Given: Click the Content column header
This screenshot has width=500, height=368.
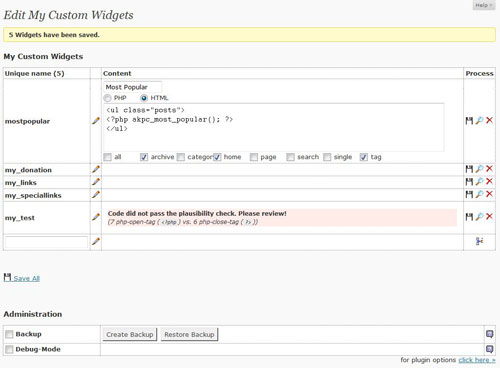Looking at the screenshot, I should [117, 73].
